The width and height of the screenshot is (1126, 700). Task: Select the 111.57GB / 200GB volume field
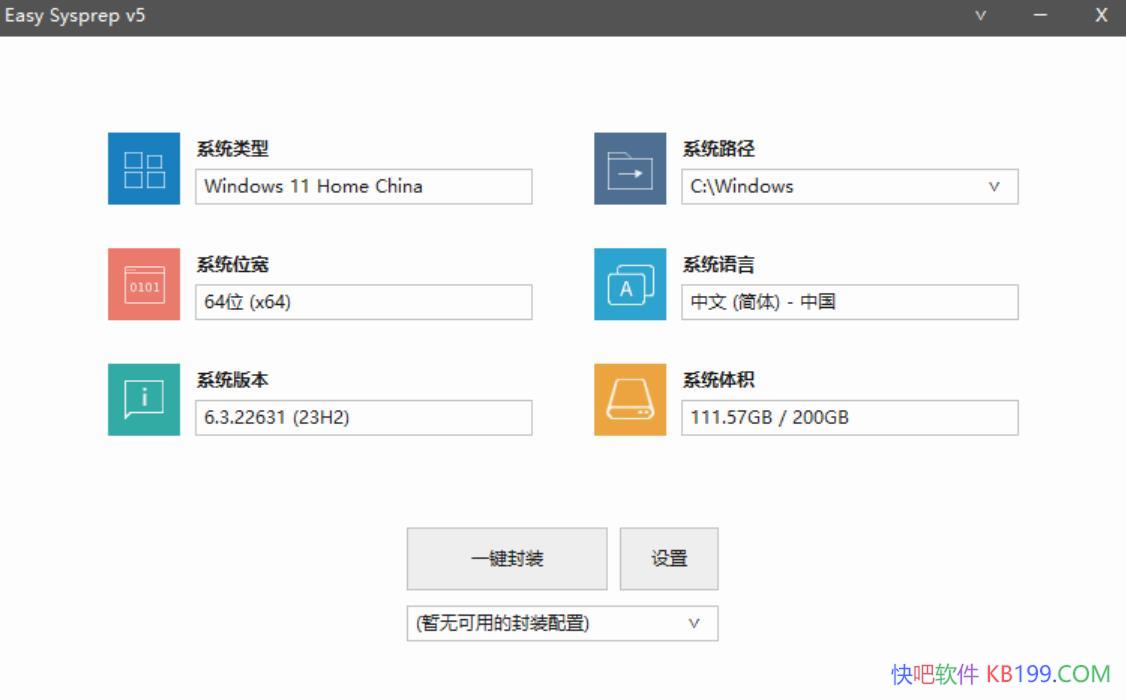tap(850, 418)
